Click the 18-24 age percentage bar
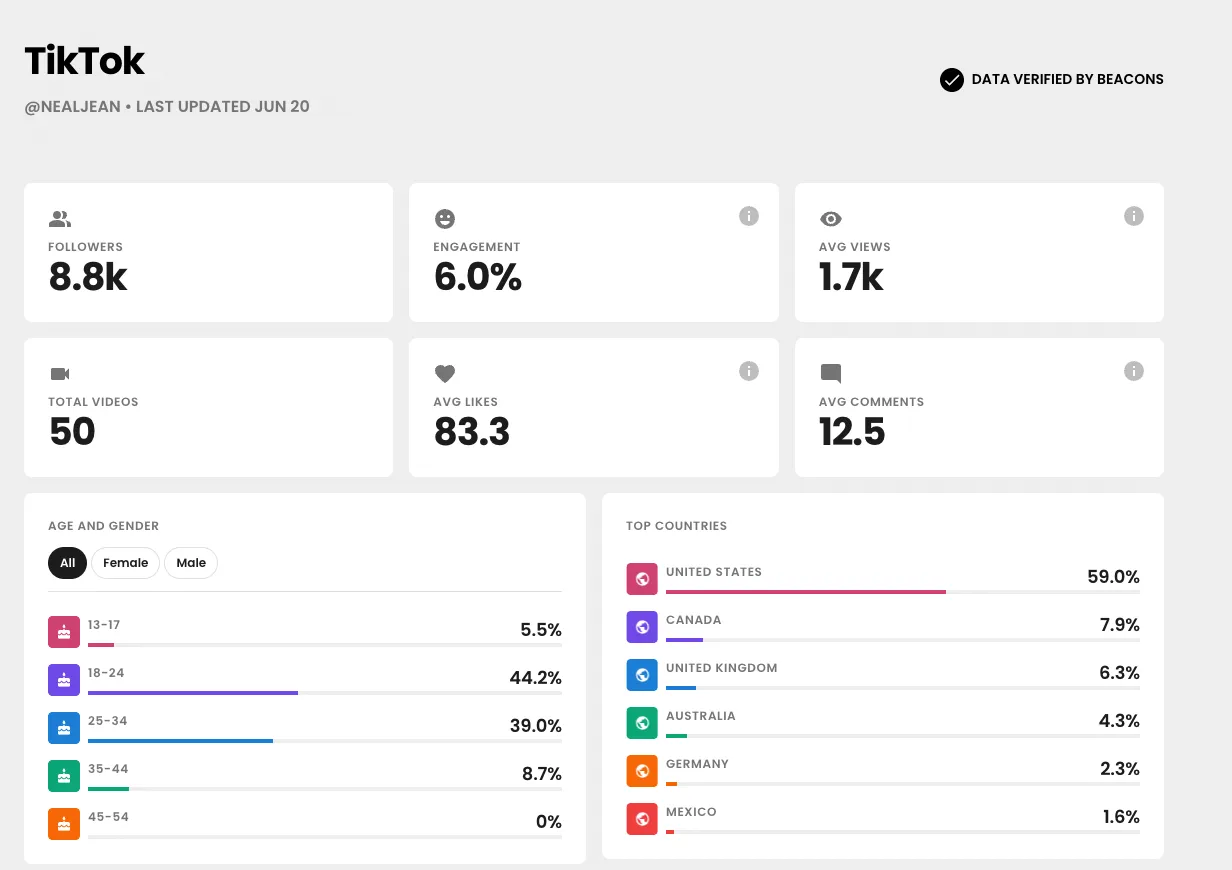 tap(325, 693)
